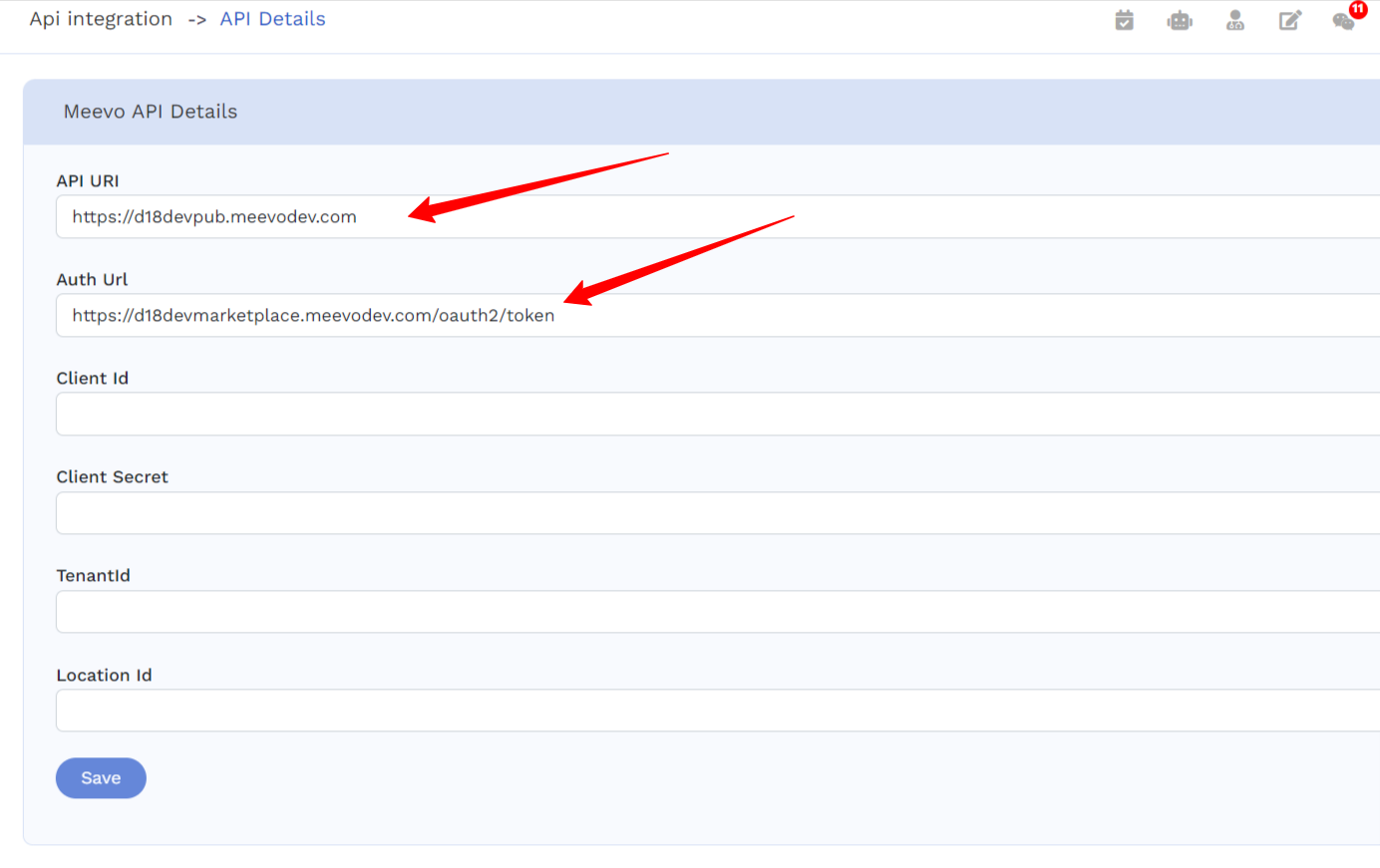Image resolution: width=1380 pixels, height=868 pixels.
Task: Focus the API URI input field
Action: point(718,216)
